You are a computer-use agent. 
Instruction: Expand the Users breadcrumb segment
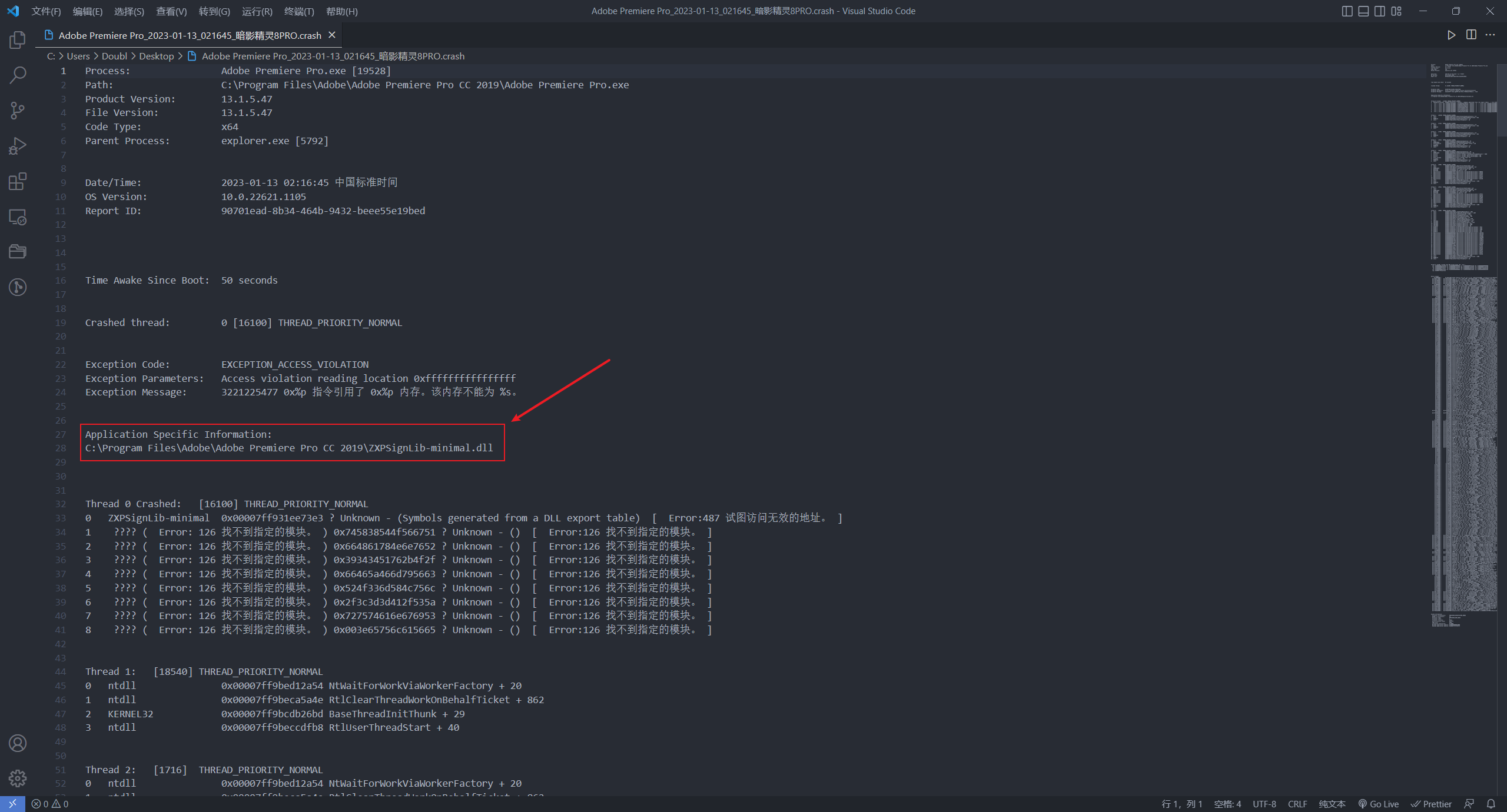point(78,56)
